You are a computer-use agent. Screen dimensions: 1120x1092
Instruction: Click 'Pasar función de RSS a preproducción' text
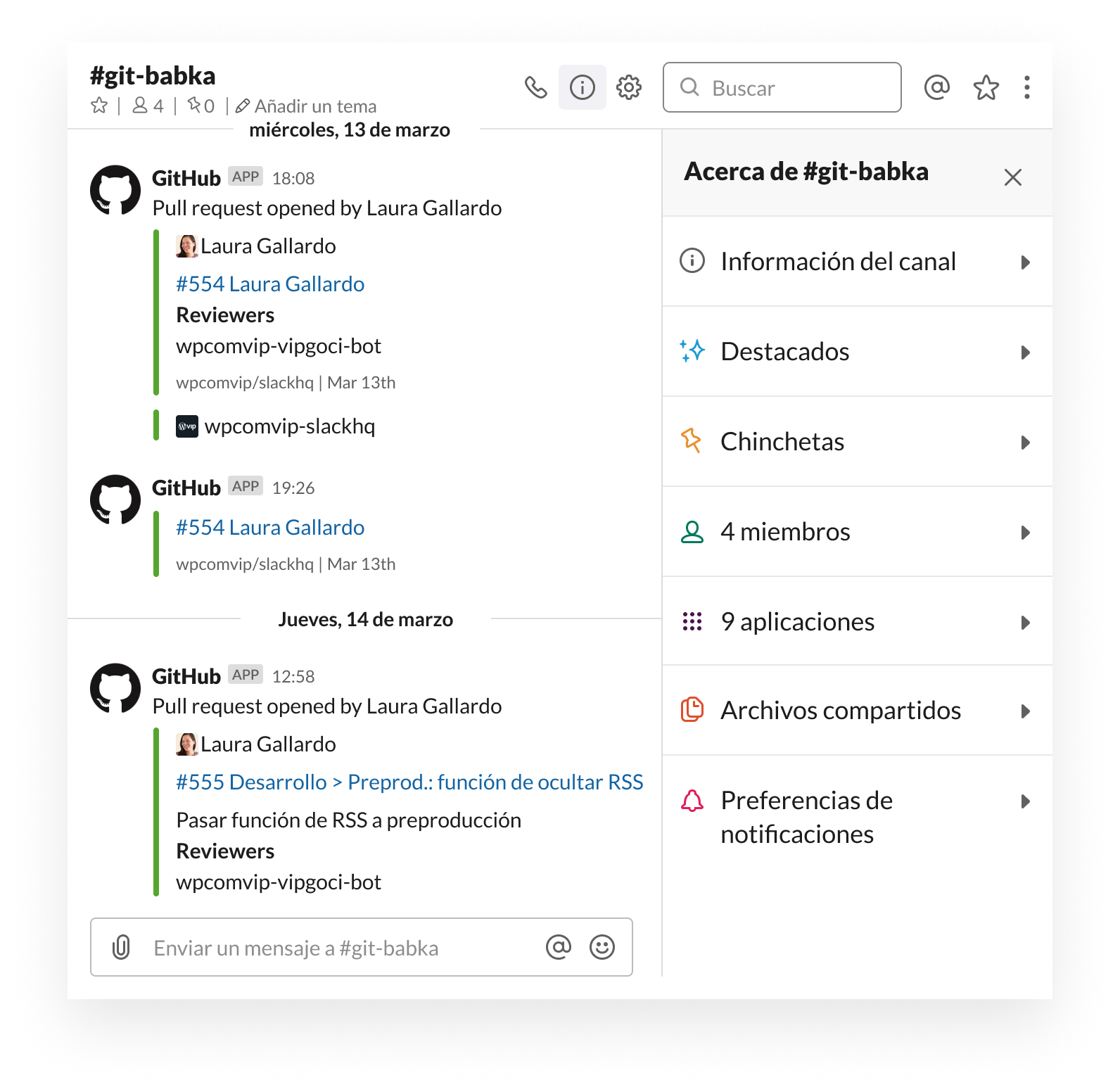(349, 820)
